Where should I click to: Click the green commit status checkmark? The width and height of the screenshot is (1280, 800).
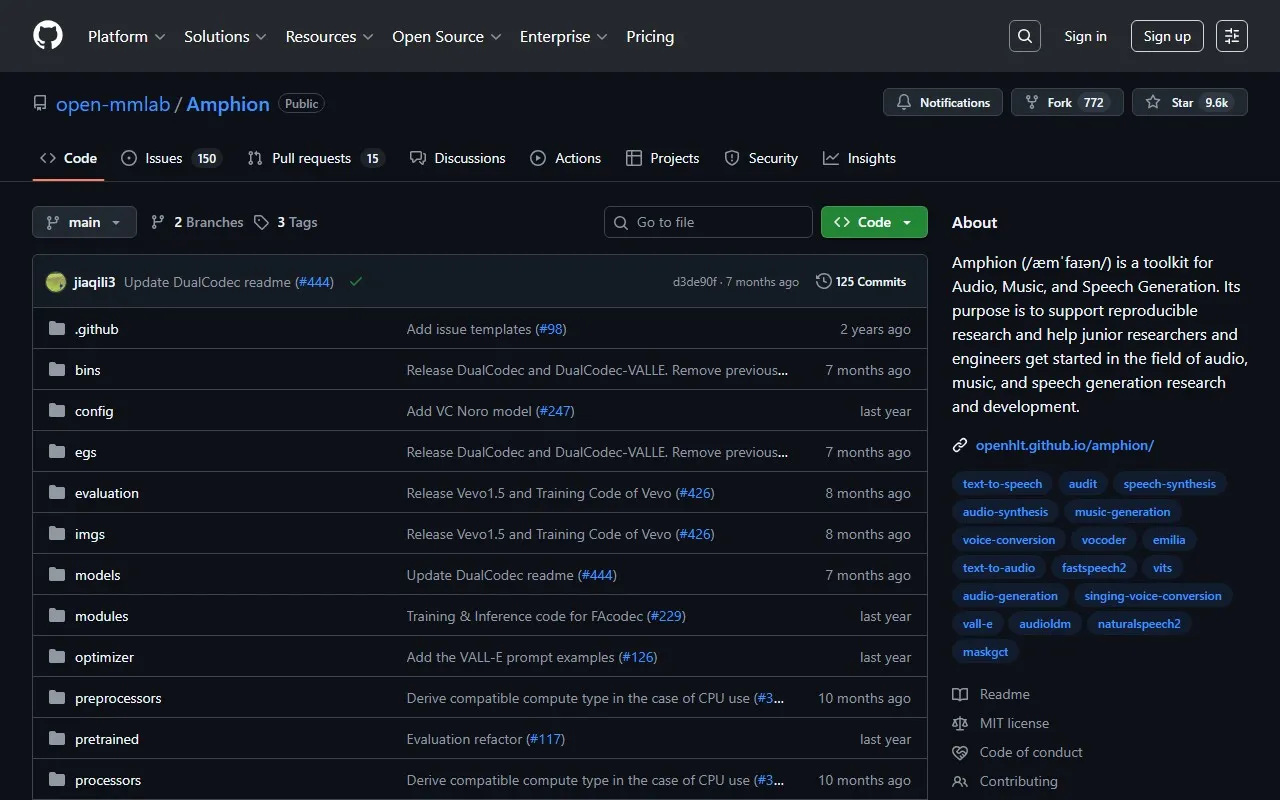coord(356,282)
